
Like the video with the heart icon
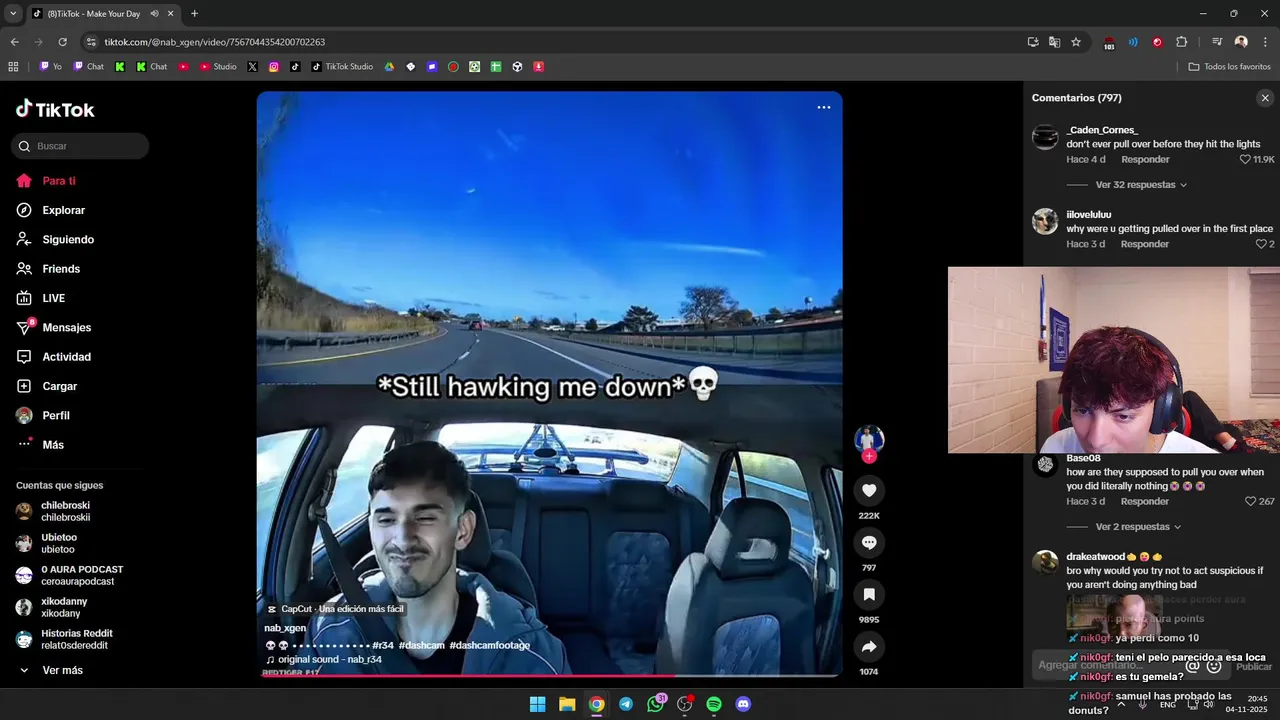pyautogui.click(x=869, y=490)
